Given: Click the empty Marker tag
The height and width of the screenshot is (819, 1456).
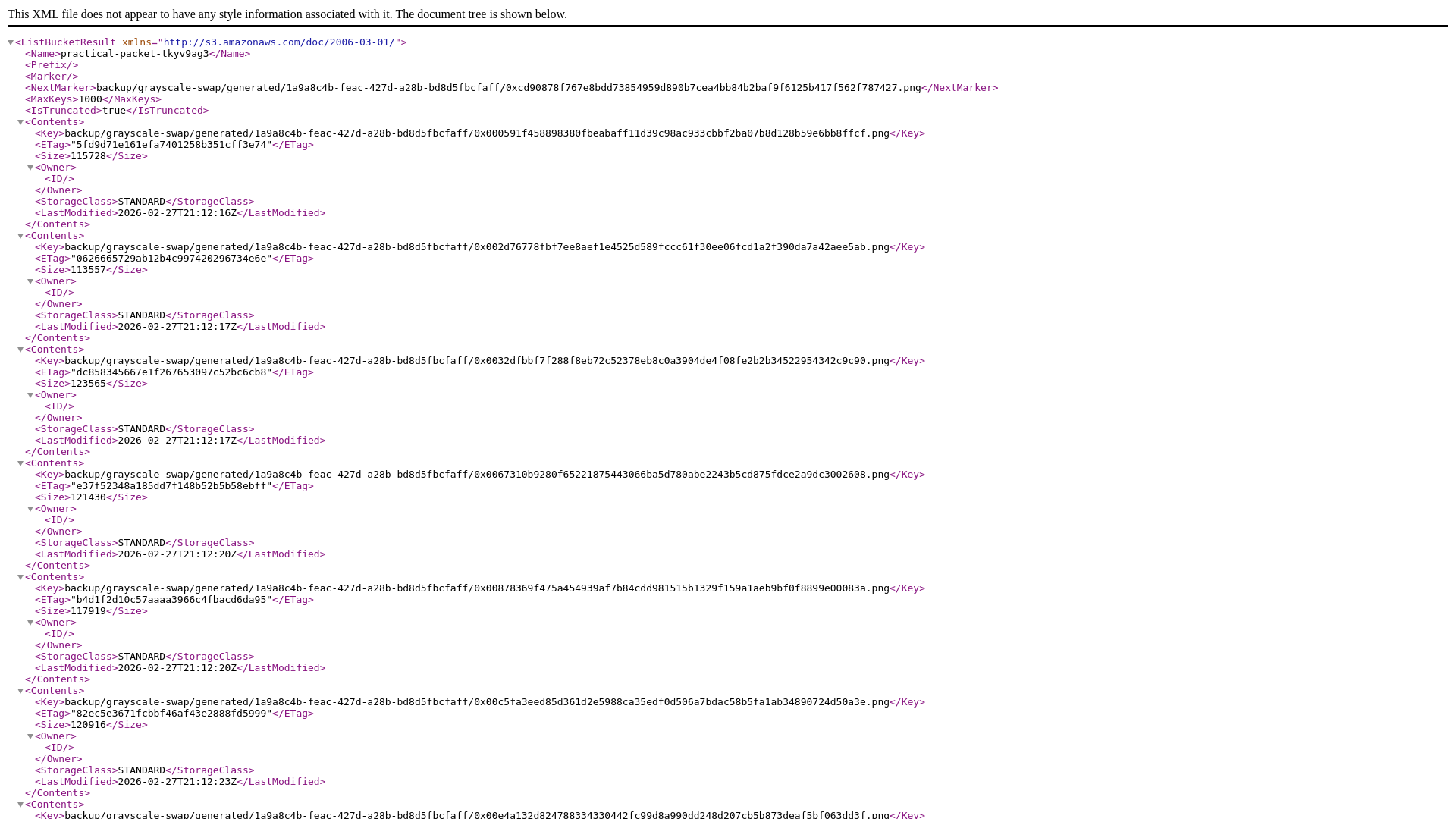Looking at the screenshot, I should (x=52, y=77).
